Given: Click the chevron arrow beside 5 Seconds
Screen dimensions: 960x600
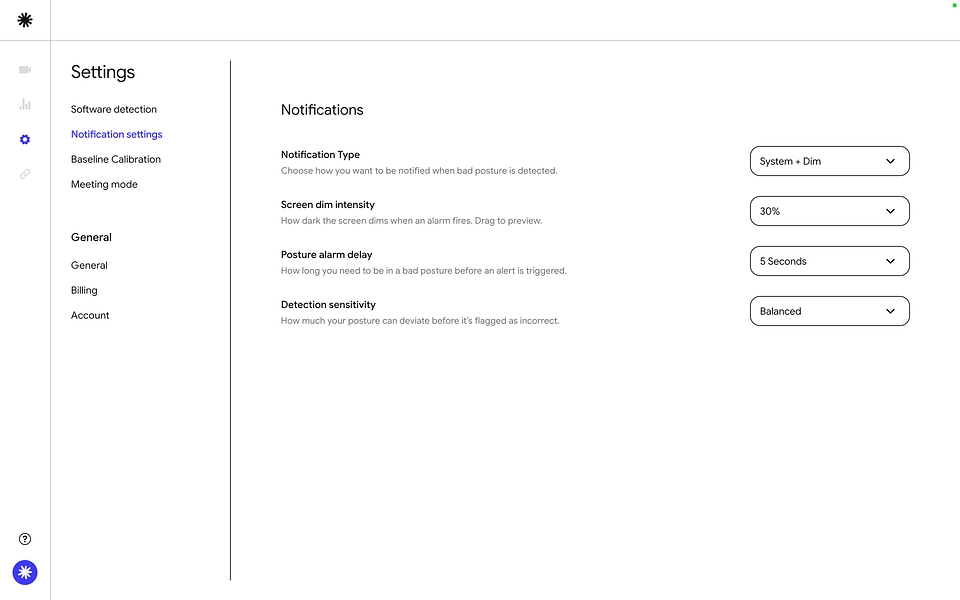Looking at the screenshot, I should [890, 261].
